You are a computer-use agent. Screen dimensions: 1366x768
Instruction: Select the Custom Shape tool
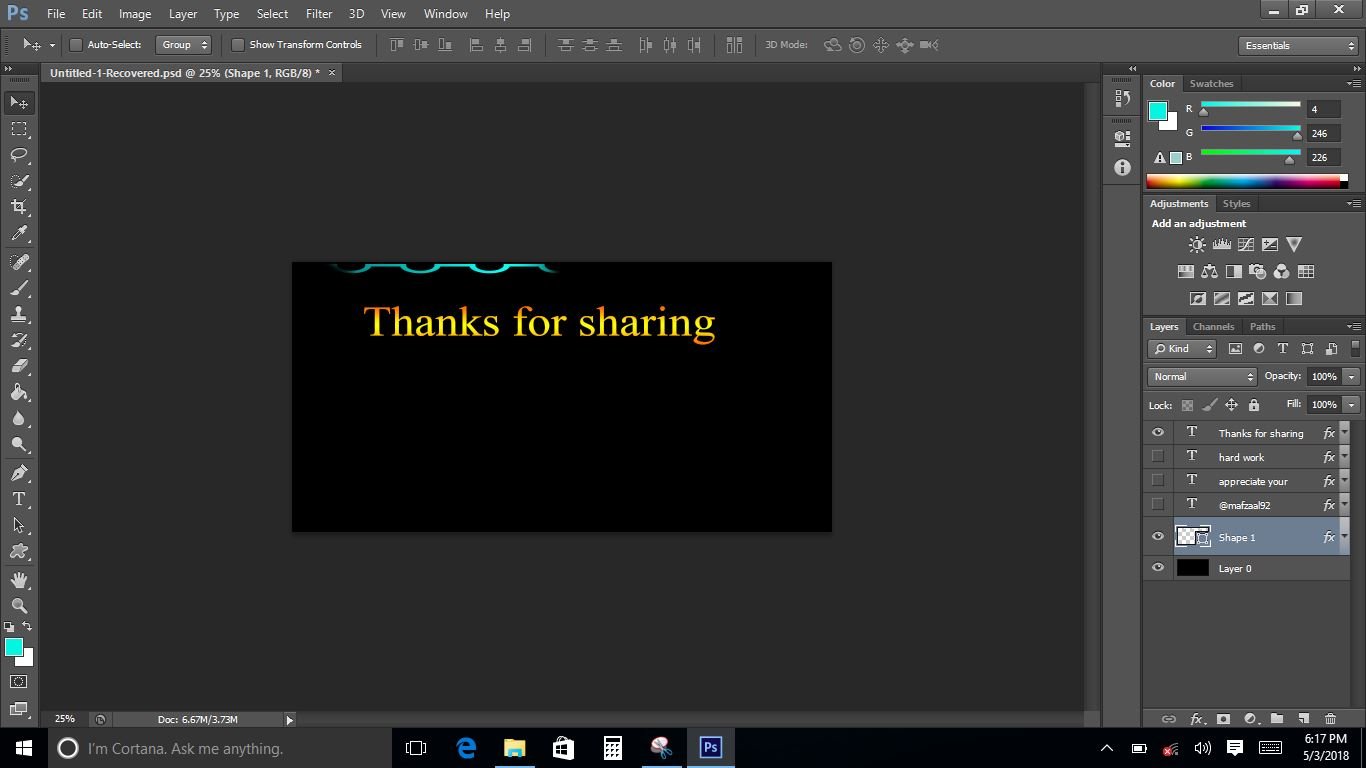click(19, 551)
